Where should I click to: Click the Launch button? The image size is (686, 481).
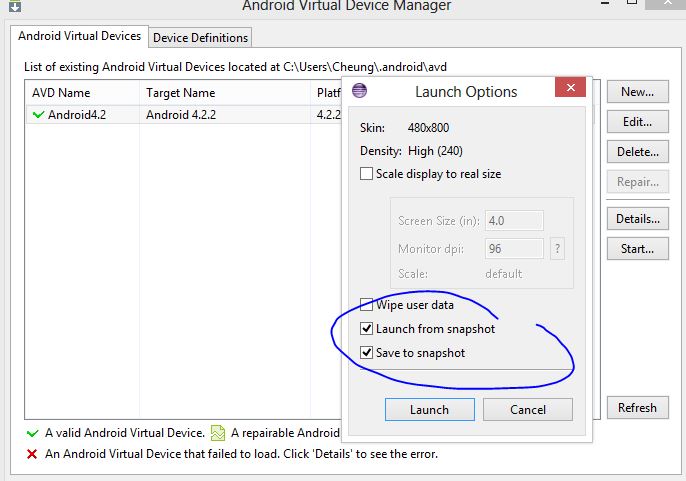coord(430,410)
